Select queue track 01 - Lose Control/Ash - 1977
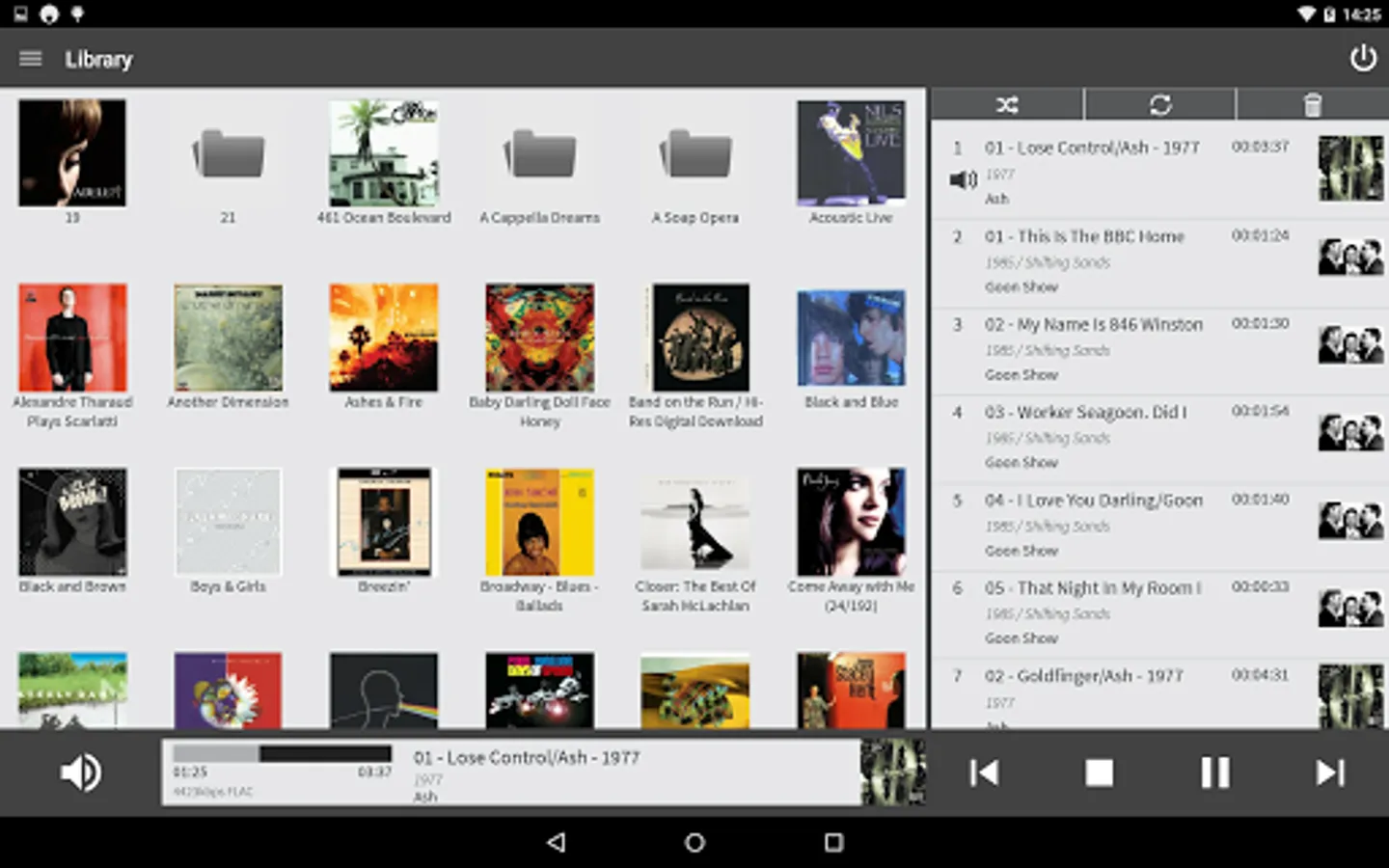The image size is (1389, 868). pos(1160,170)
